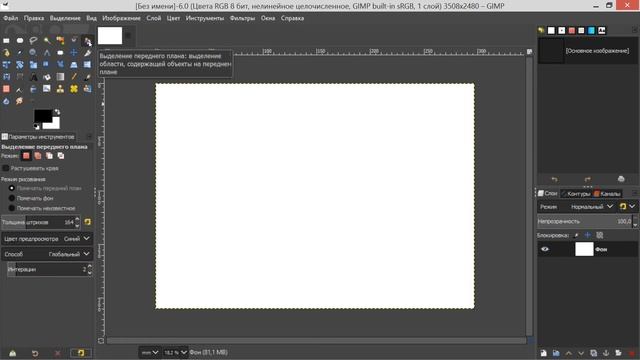Select the Paintbrush tool
Viewport: 640px width, 360px height.
pyautogui.click(x=87, y=77)
